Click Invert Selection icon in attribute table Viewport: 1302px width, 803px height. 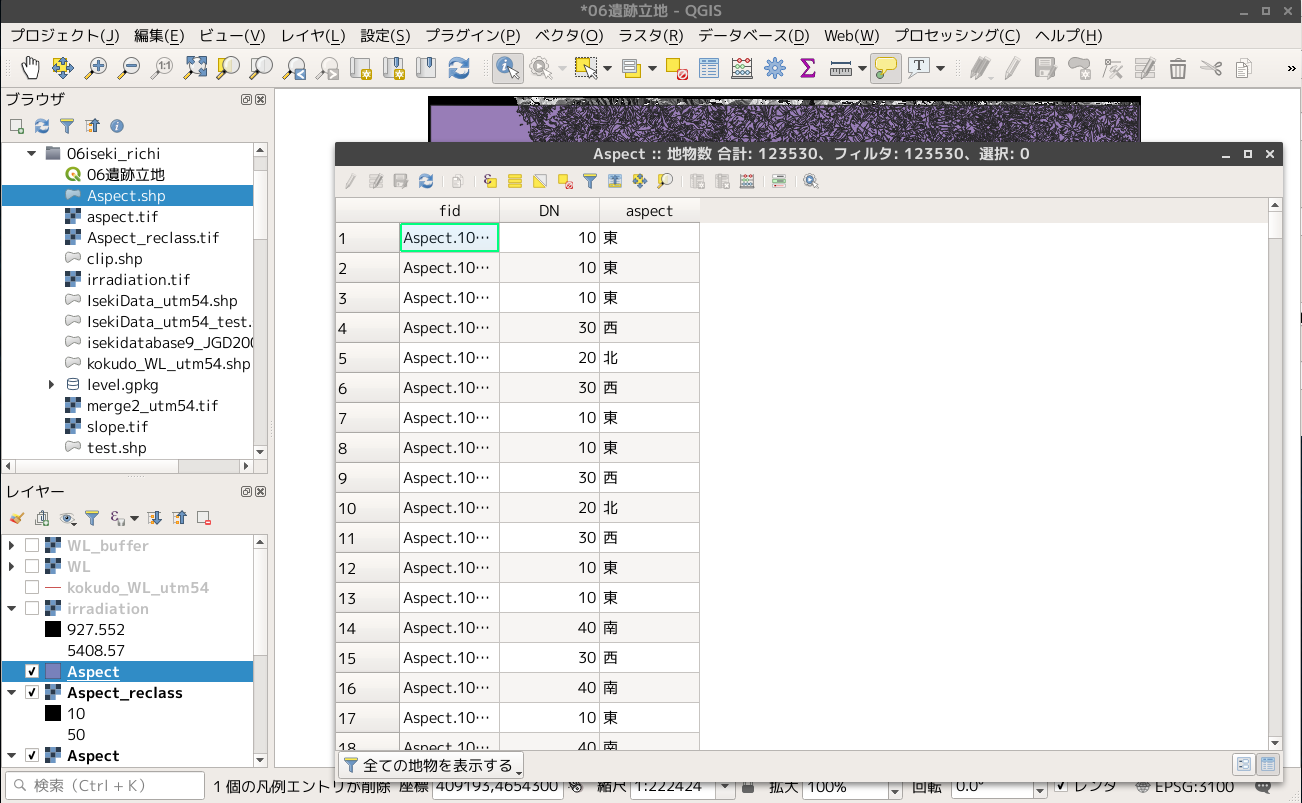coord(540,182)
